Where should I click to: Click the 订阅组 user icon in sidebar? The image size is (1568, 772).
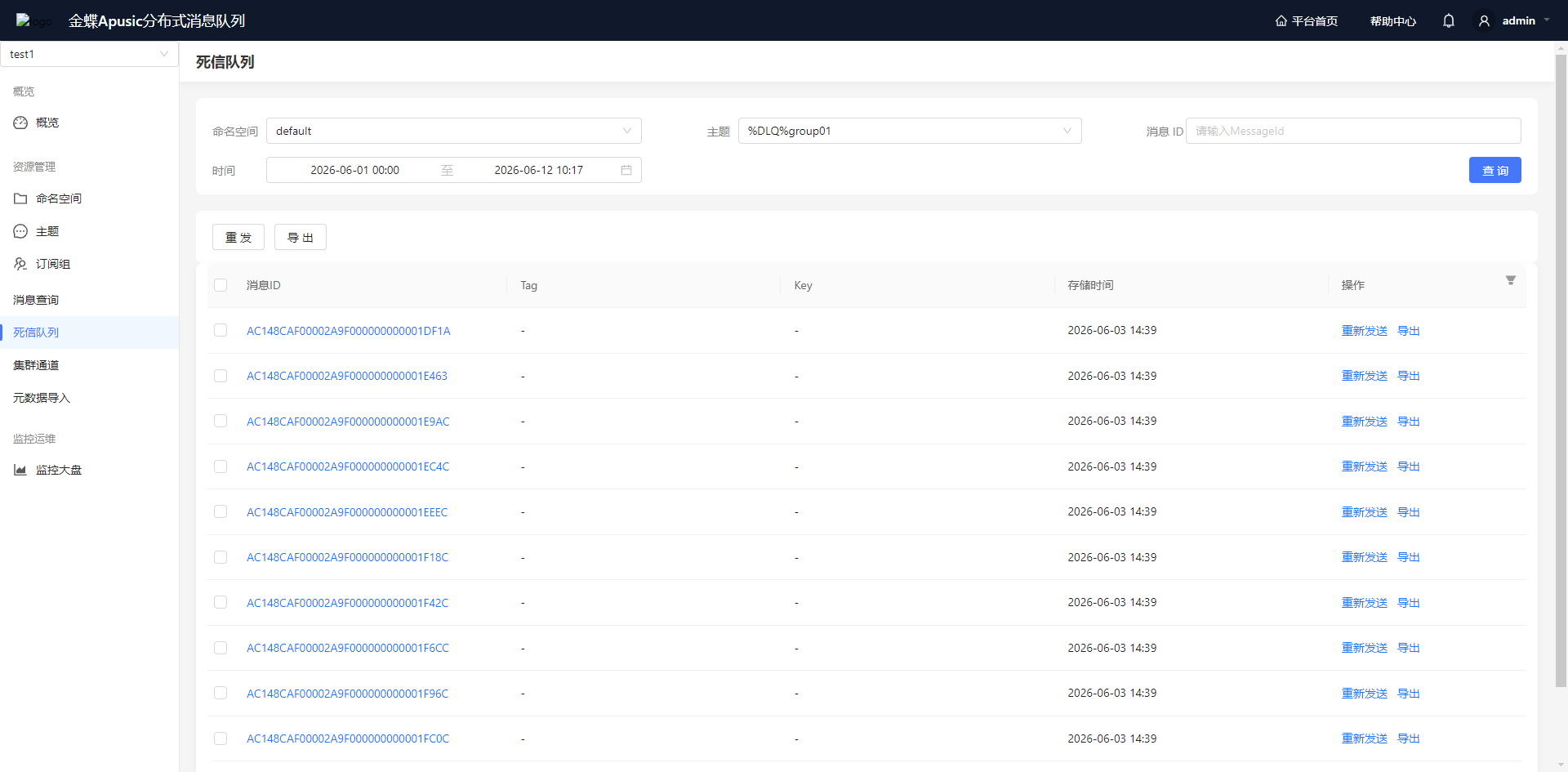[20, 264]
